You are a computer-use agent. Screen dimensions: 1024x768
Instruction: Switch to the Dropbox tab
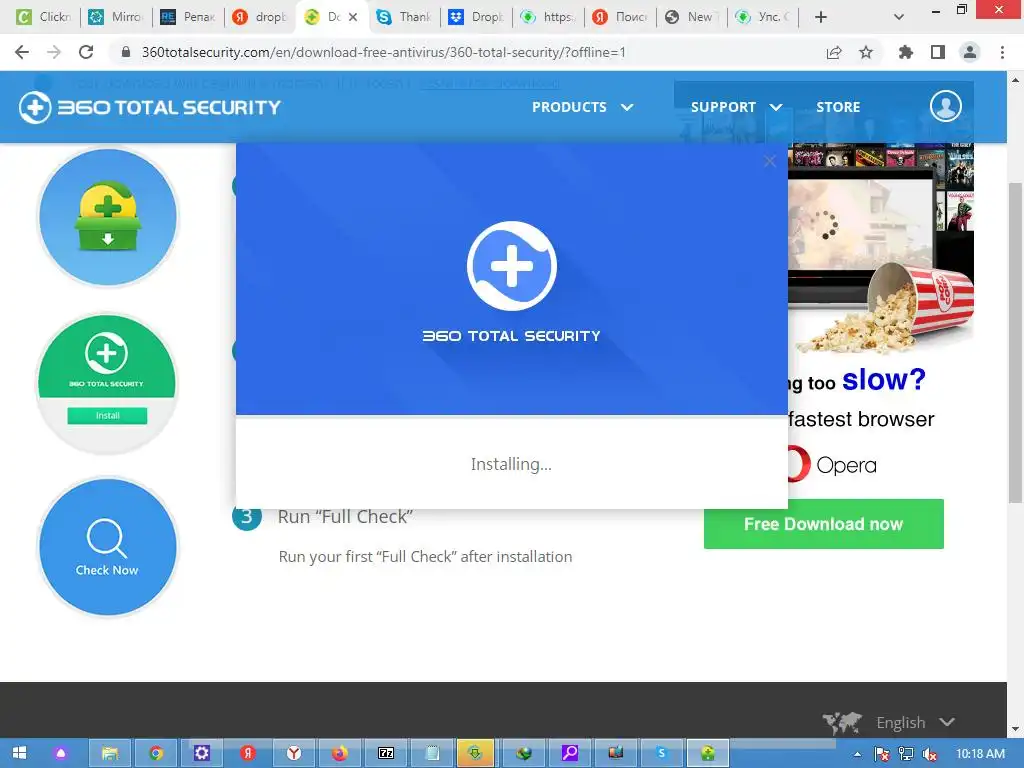477,17
